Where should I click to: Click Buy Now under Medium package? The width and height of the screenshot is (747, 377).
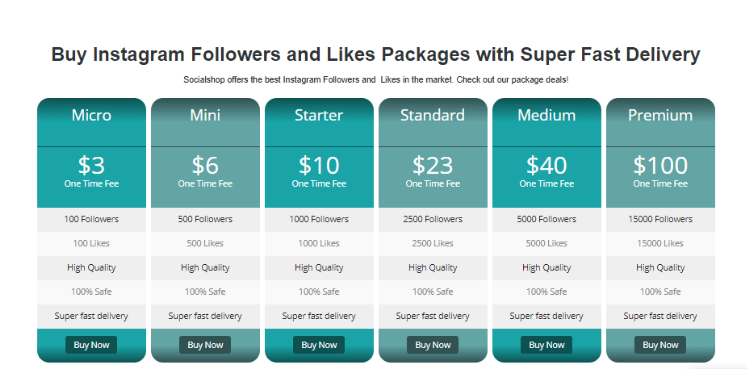(x=546, y=345)
